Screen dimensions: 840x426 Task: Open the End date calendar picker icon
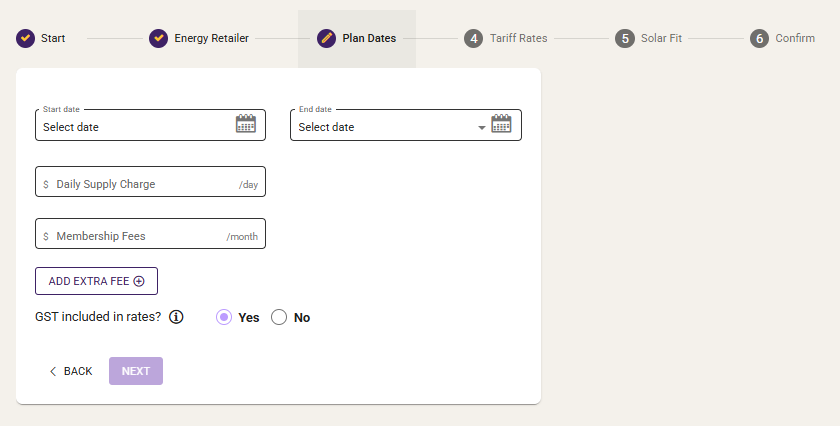[x=501, y=124]
